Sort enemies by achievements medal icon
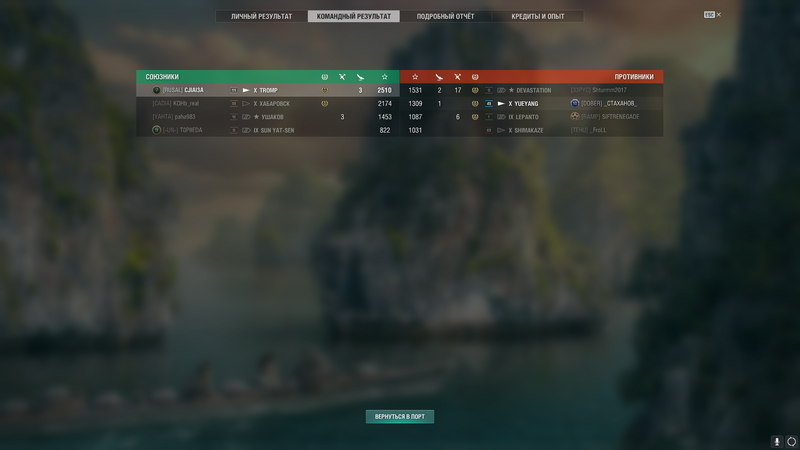 [475, 77]
